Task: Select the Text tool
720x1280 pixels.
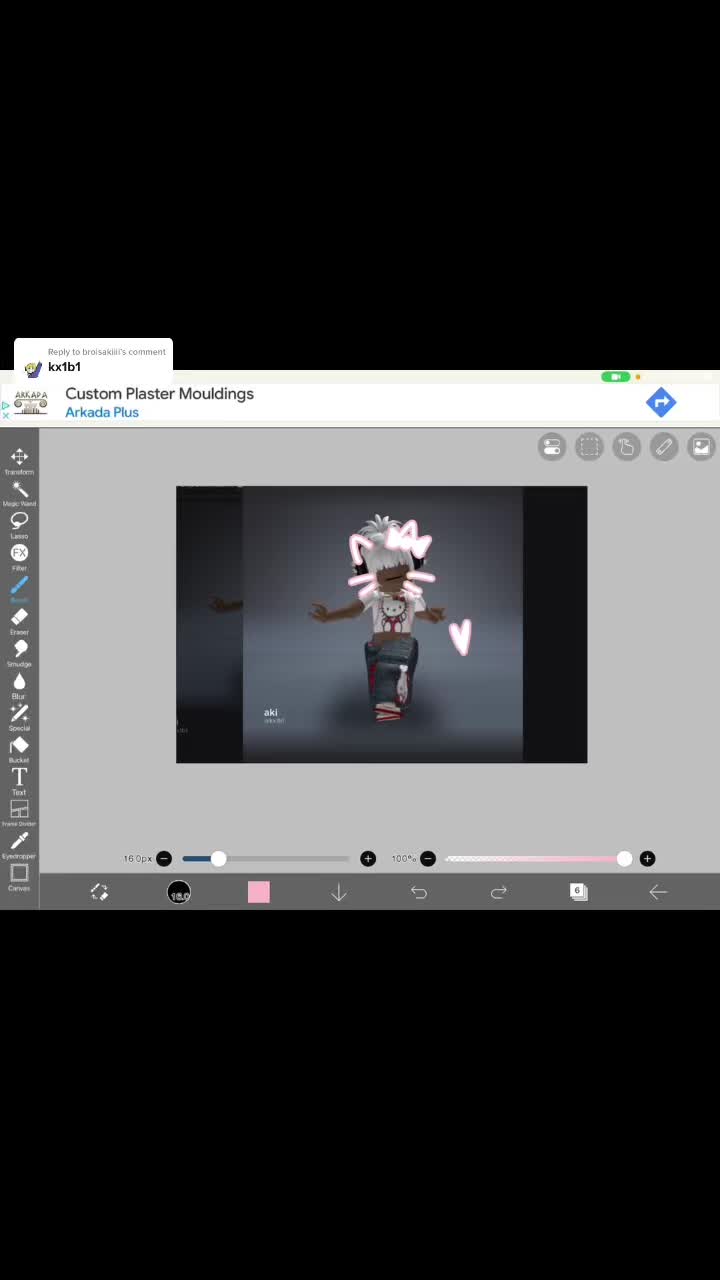Action: pos(19,781)
